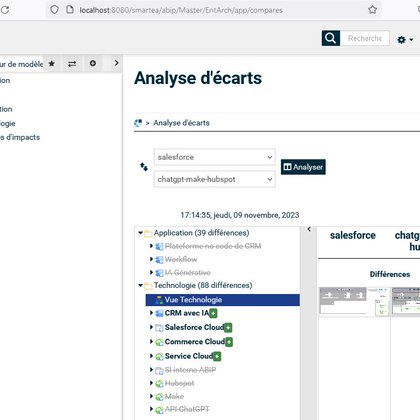Click the Application folder icon
The width and height of the screenshot is (420, 420).
point(148,233)
